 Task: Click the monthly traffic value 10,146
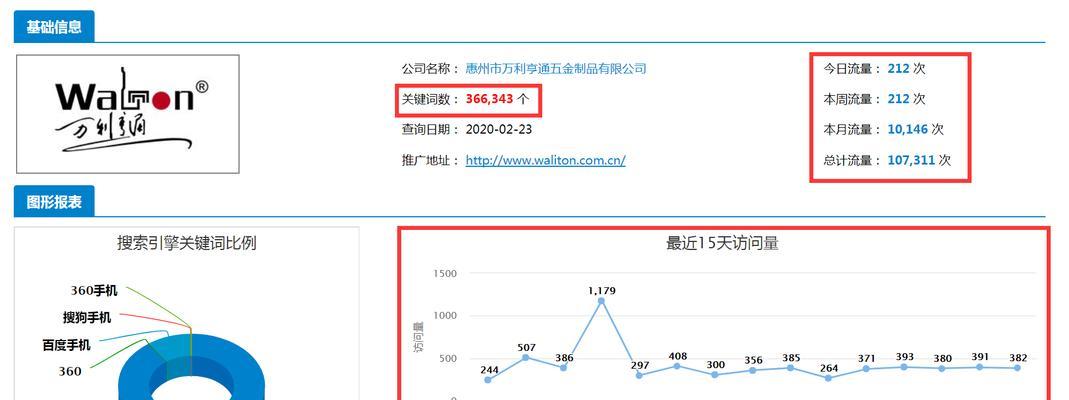pyautogui.click(x=908, y=129)
